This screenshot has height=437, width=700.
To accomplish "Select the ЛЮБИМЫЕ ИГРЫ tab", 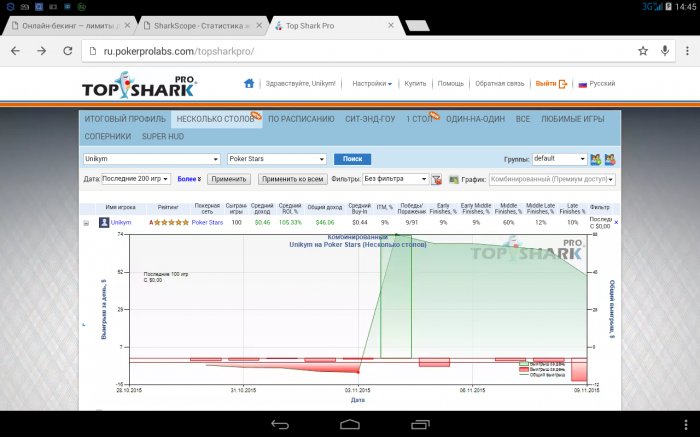I will [572, 119].
